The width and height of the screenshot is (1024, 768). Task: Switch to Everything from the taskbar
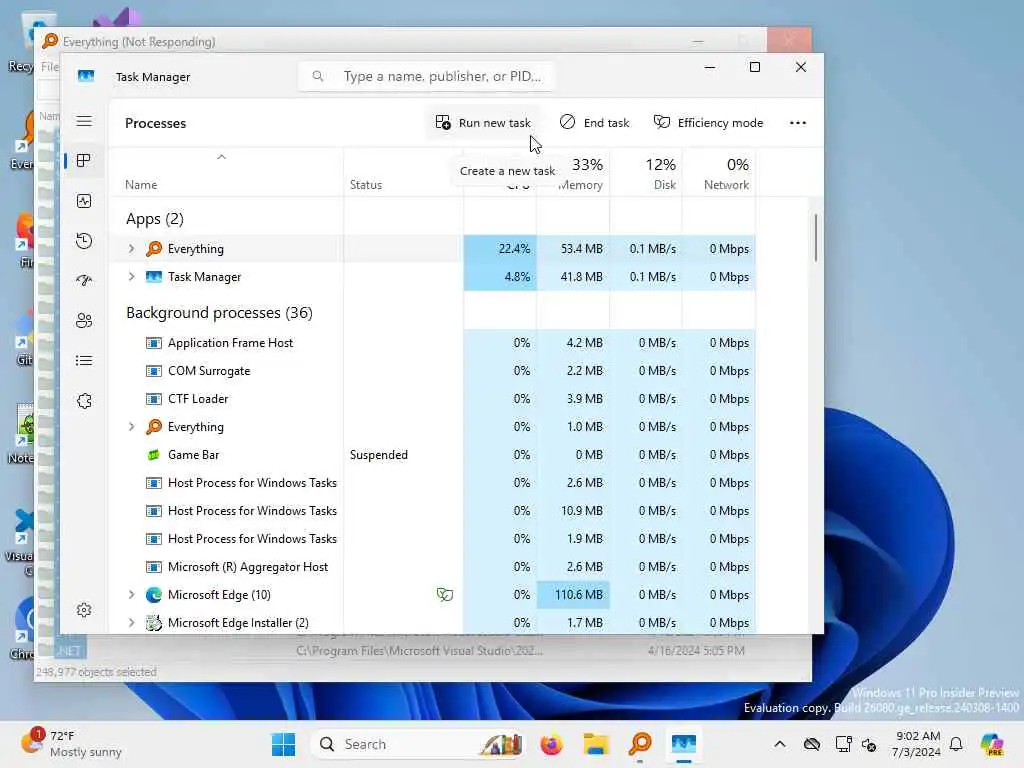(x=640, y=744)
